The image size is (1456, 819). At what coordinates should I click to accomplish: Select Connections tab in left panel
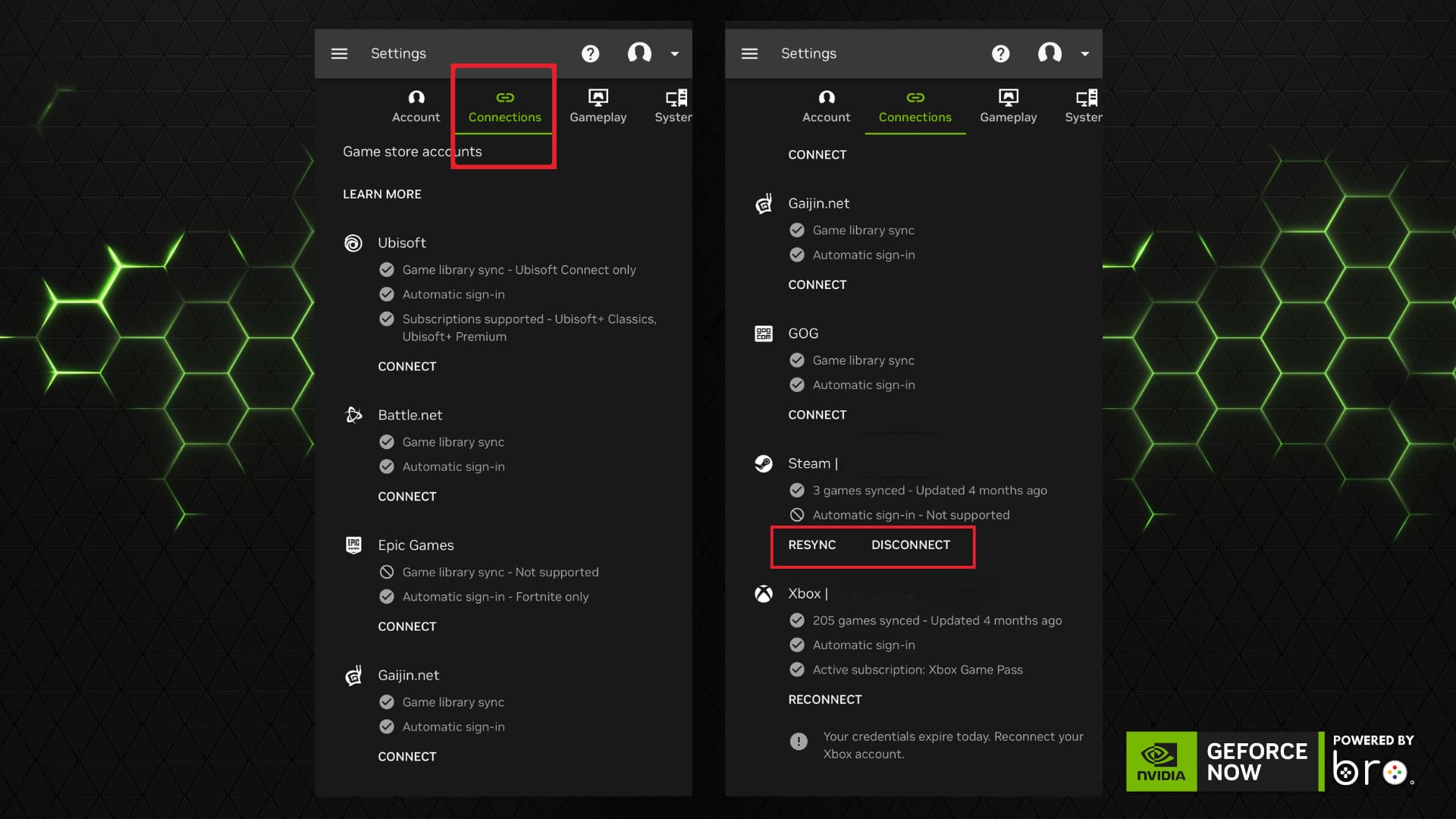(x=504, y=107)
